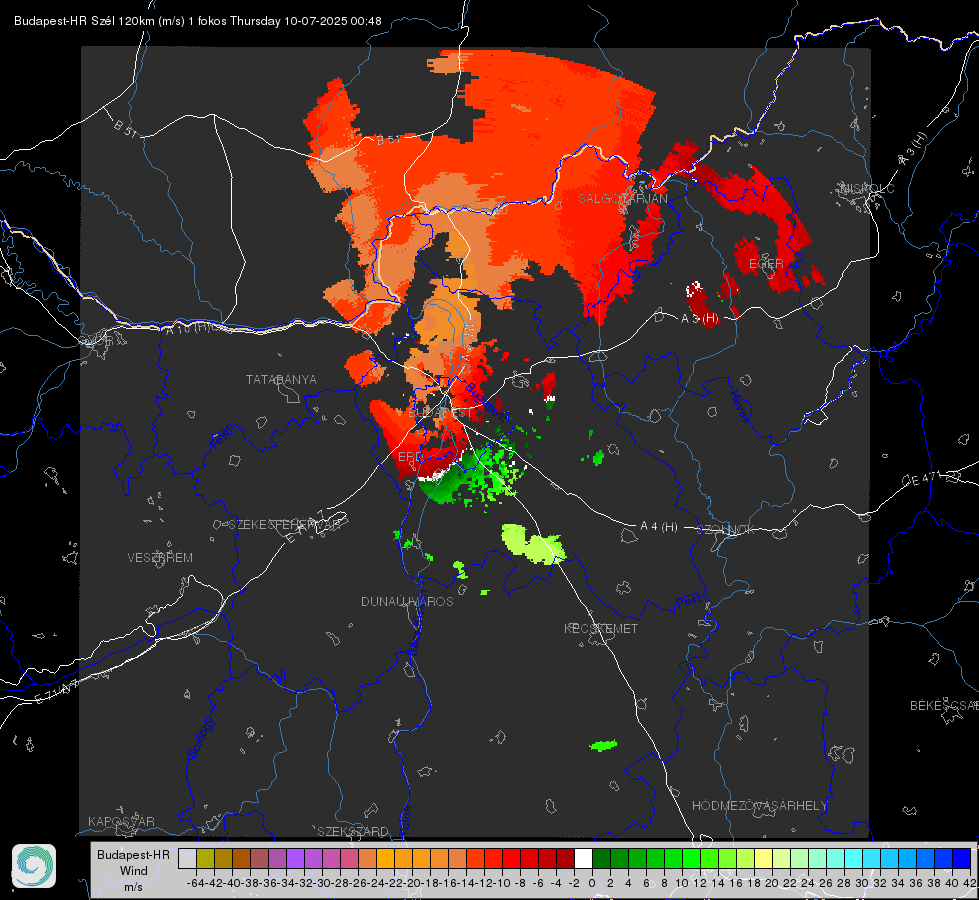Click the deep blue swatch between 40 and 42
The height and width of the screenshot is (900, 979).
tap(962, 858)
